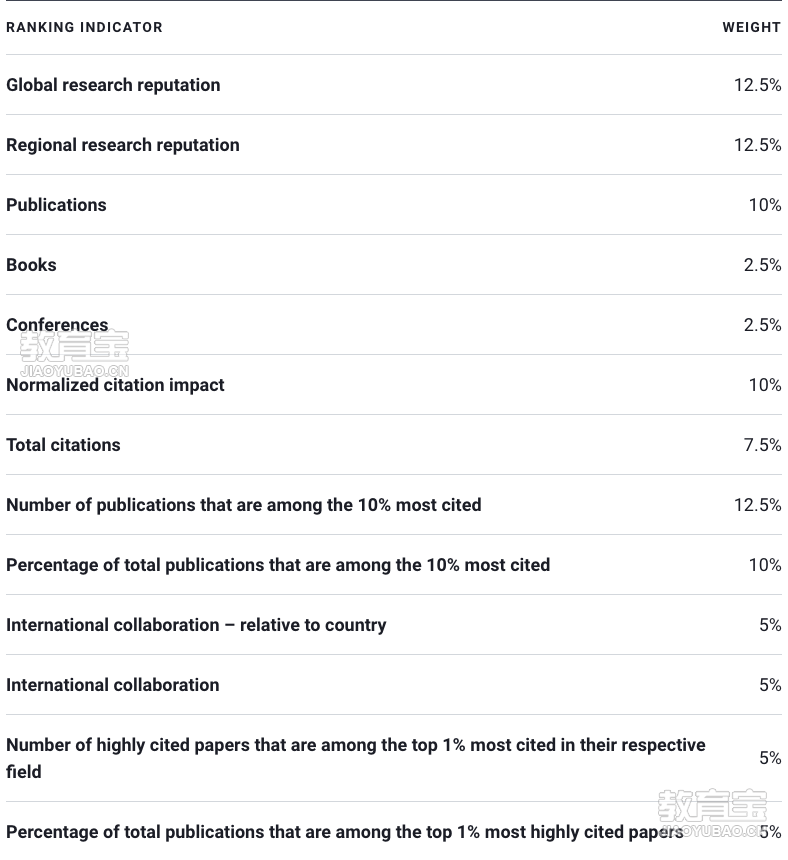
Task: Select Number of highly cited papers row
Action: [x=394, y=758]
